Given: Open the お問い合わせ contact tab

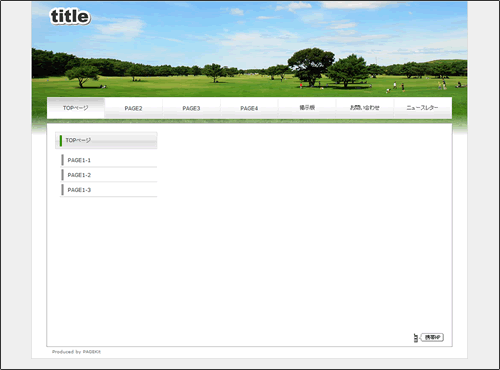Looking at the screenshot, I should pos(365,108).
